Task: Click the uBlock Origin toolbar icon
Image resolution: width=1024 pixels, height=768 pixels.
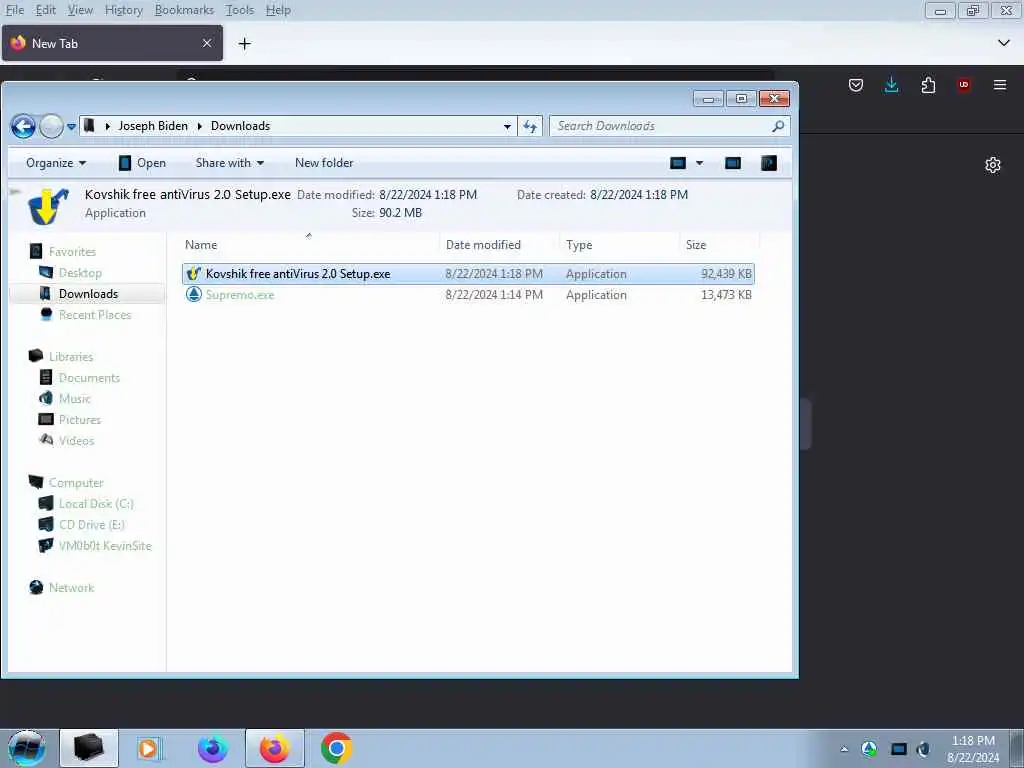Action: click(964, 85)
